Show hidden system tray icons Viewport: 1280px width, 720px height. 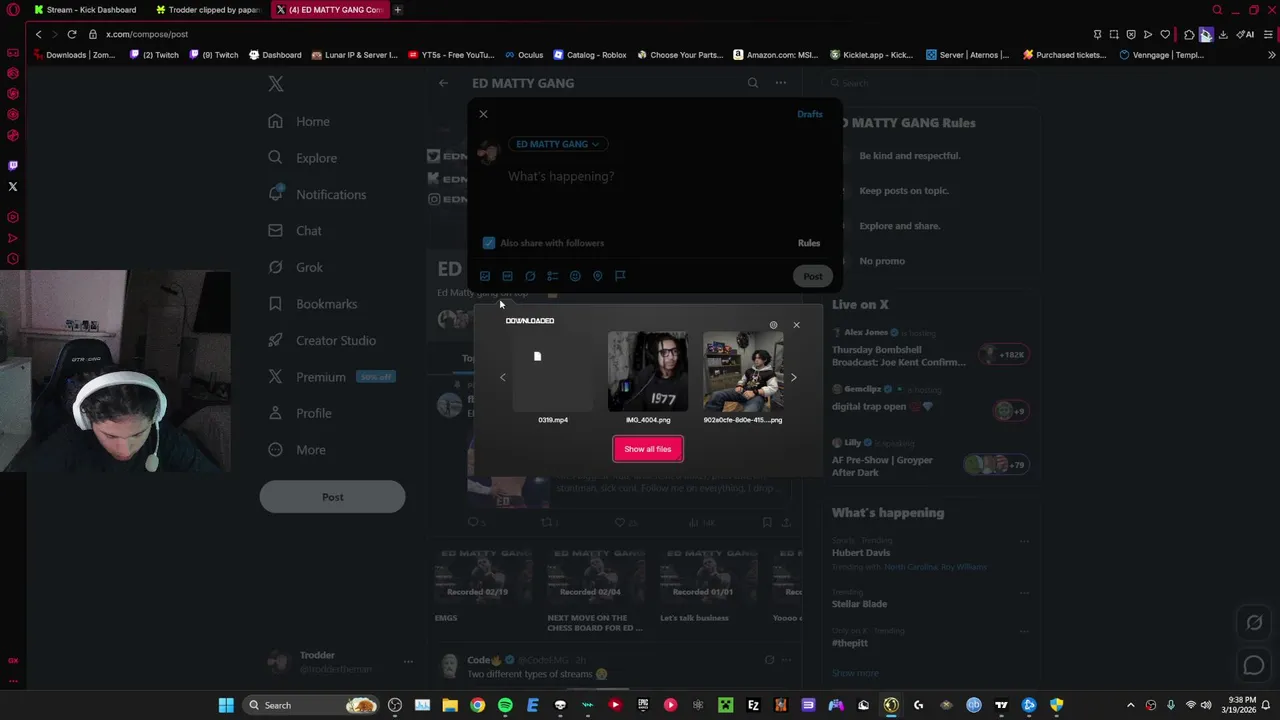coord(1131,705)
